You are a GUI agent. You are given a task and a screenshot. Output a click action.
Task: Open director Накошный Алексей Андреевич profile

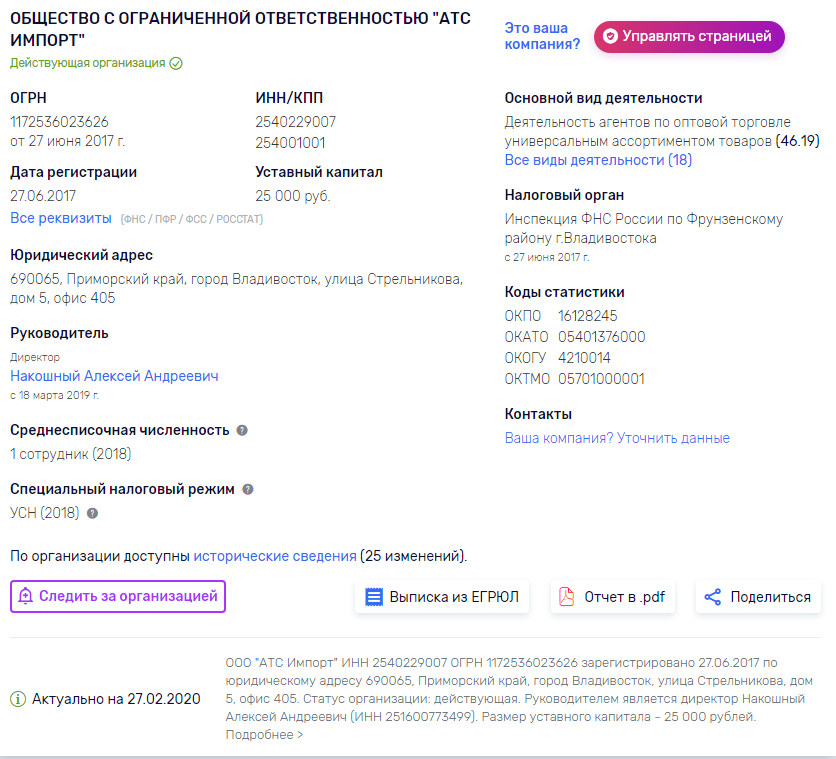114,376
